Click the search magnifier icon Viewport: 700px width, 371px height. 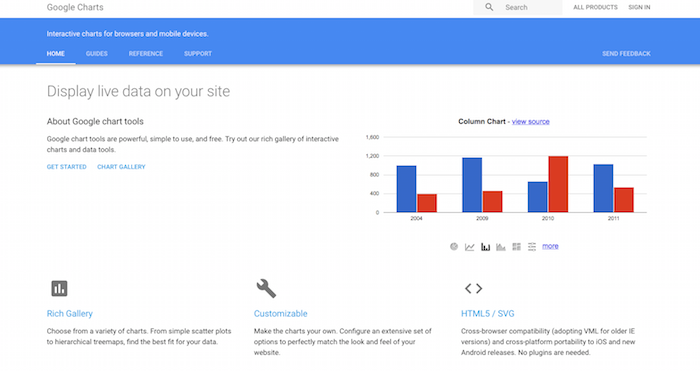(489, 7)
